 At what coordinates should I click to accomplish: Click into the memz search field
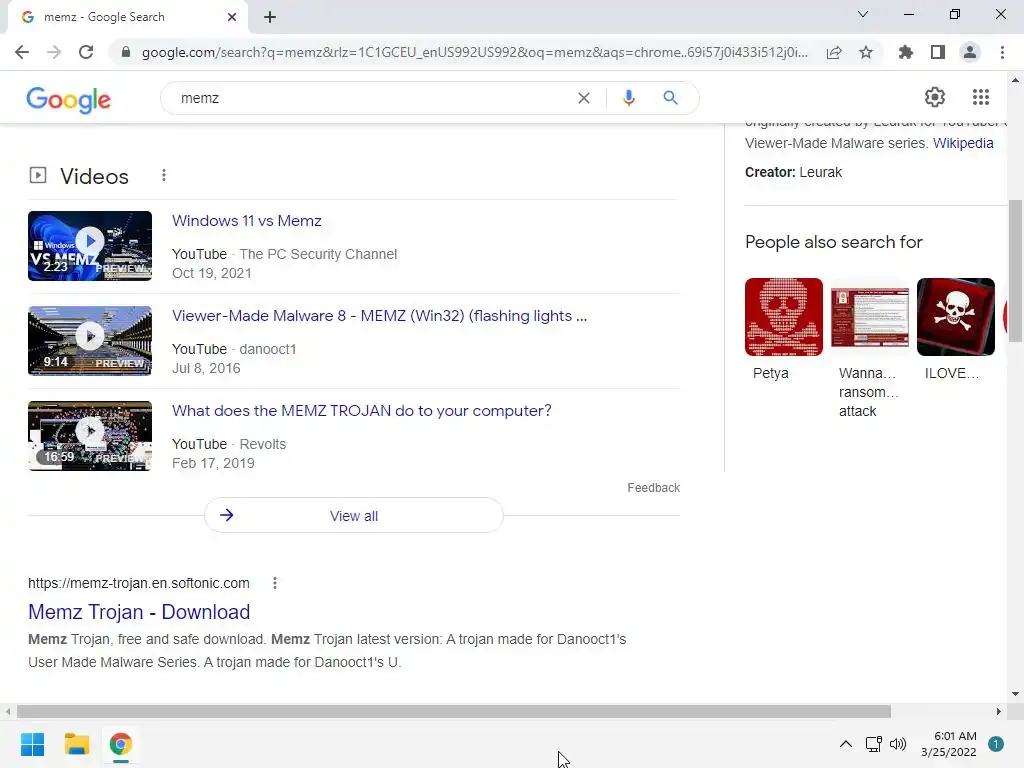[x=372, y=98]
